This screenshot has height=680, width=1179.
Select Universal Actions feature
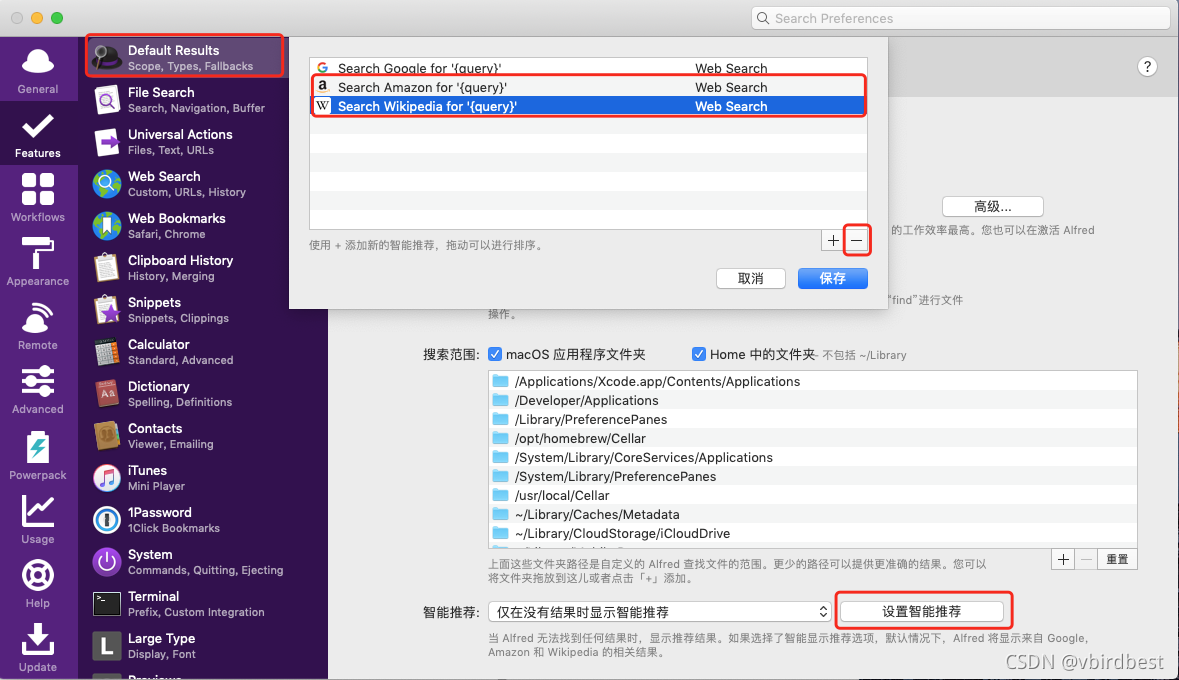(185, 141)
